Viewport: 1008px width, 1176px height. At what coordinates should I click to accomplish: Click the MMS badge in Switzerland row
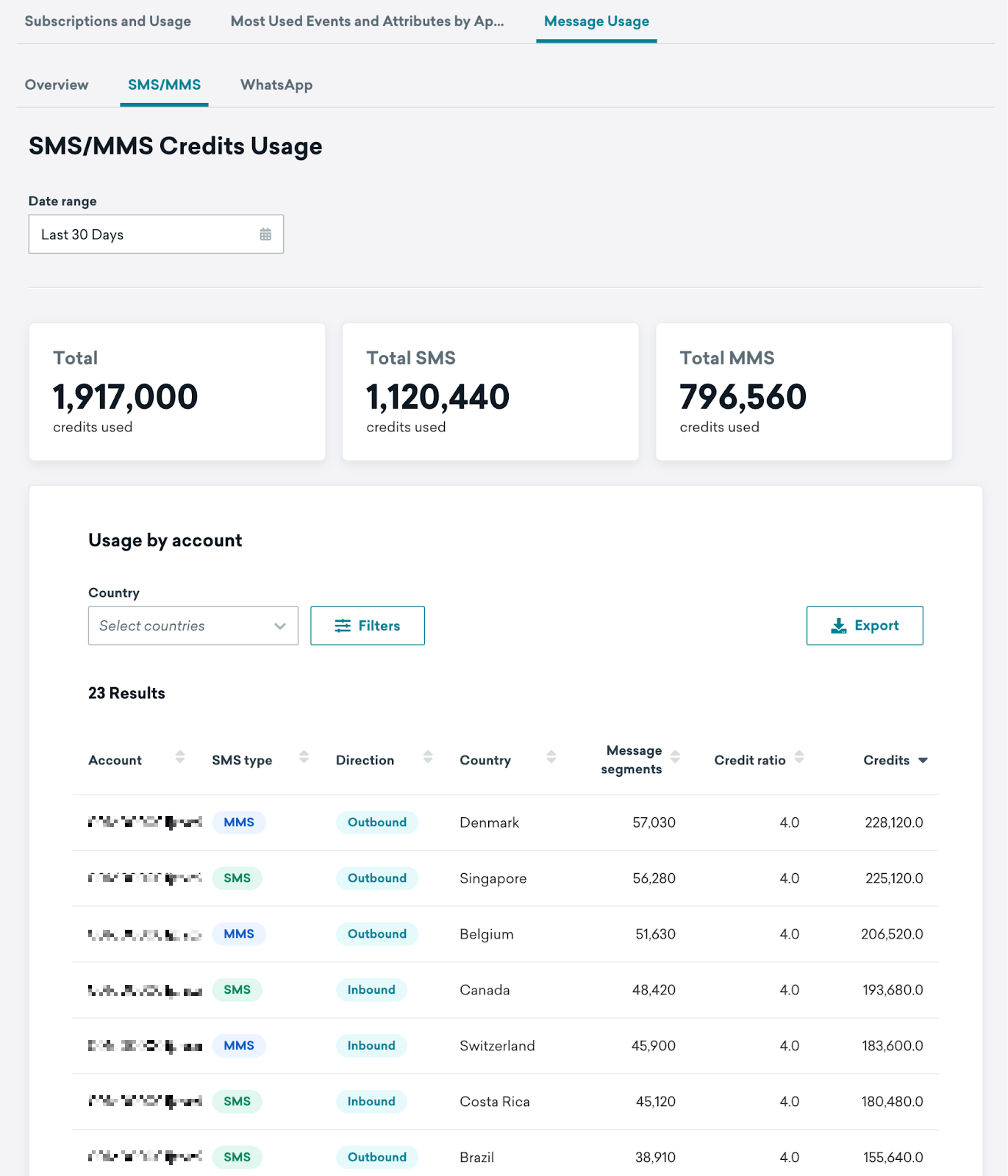pyautogui.click(x=239, y=1046)
